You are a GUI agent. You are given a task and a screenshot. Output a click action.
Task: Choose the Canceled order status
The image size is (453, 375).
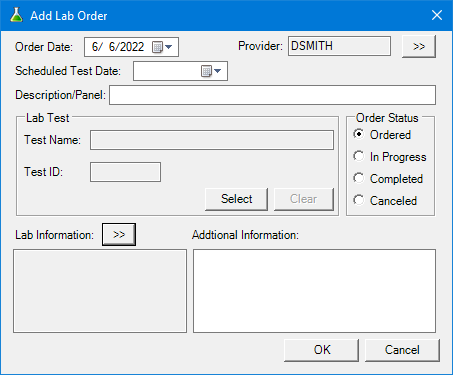point(359,200)
